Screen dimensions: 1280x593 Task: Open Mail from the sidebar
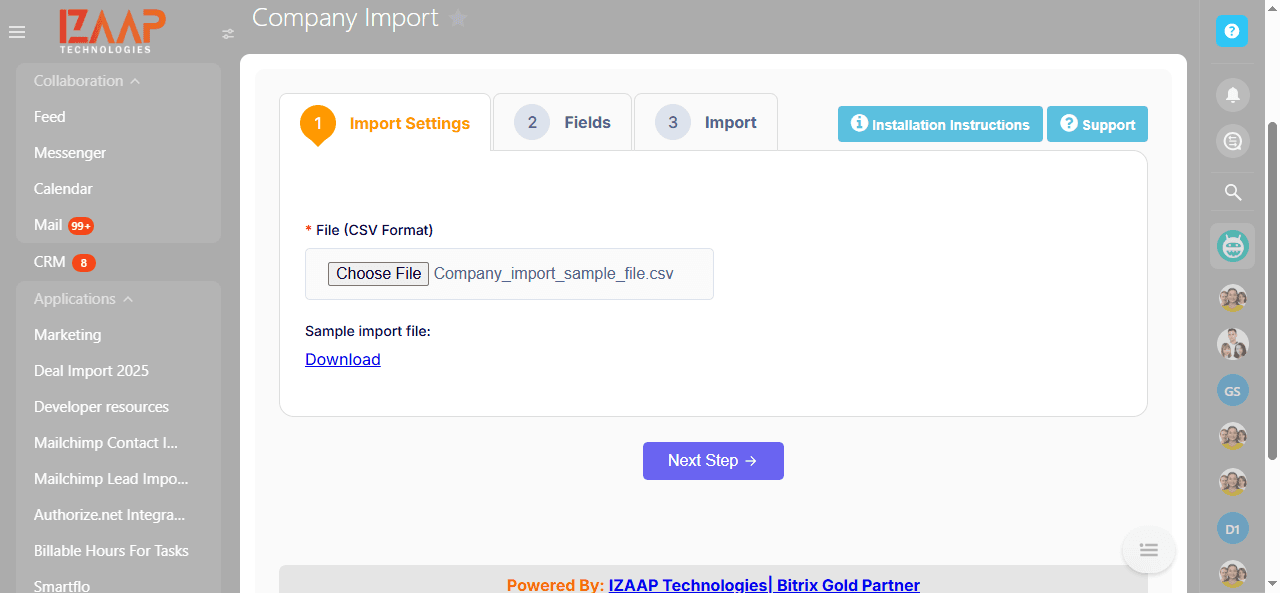tap(49, 224)
